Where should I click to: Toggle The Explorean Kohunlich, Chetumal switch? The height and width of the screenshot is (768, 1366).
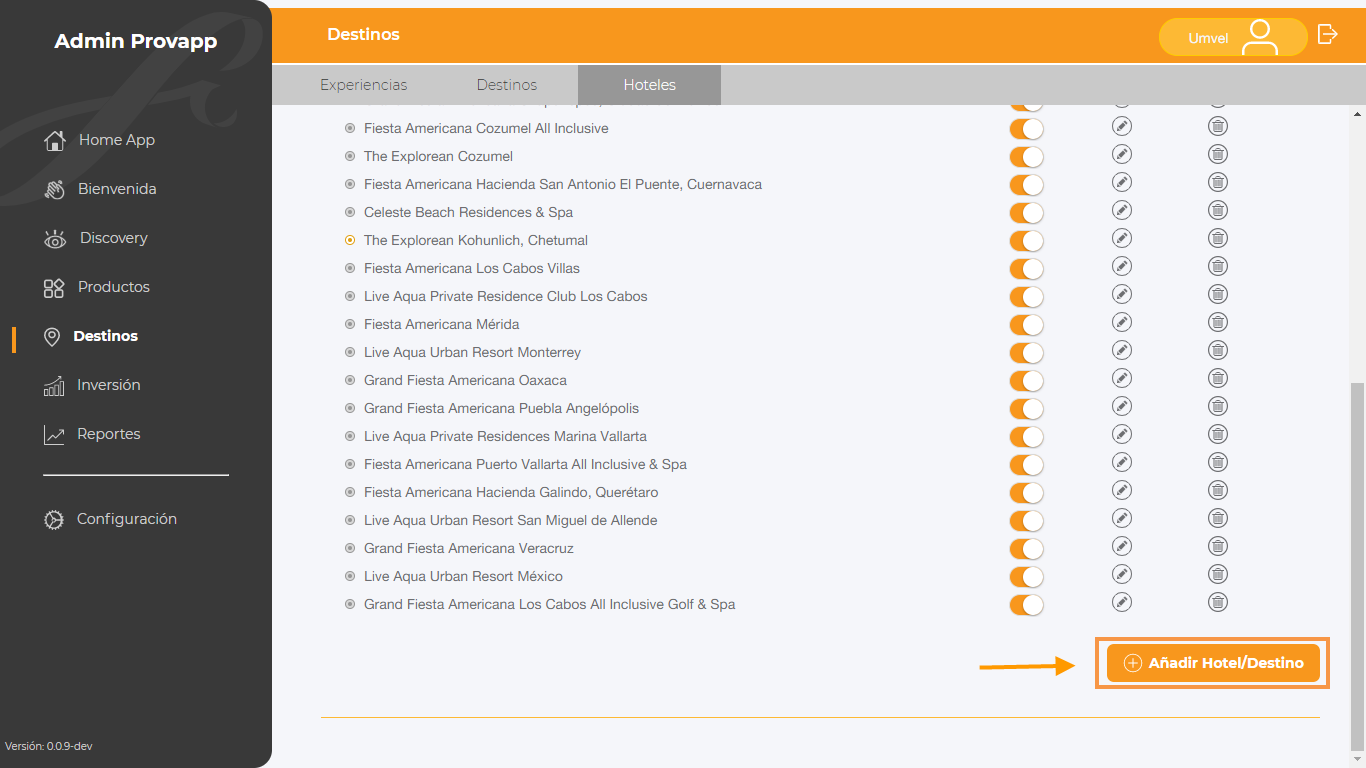[1026, 241]
